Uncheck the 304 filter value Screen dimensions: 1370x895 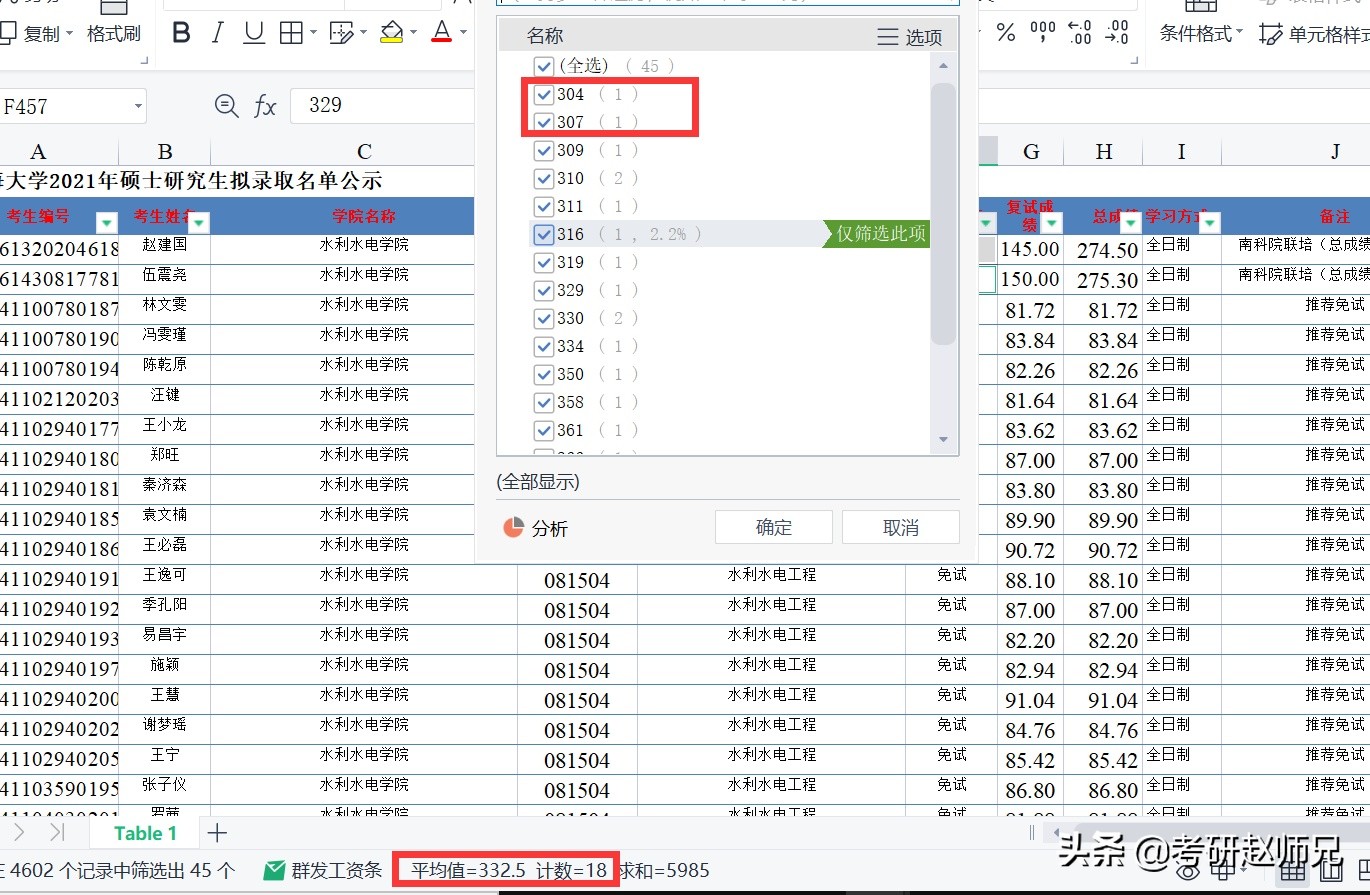tap(543, 94)
